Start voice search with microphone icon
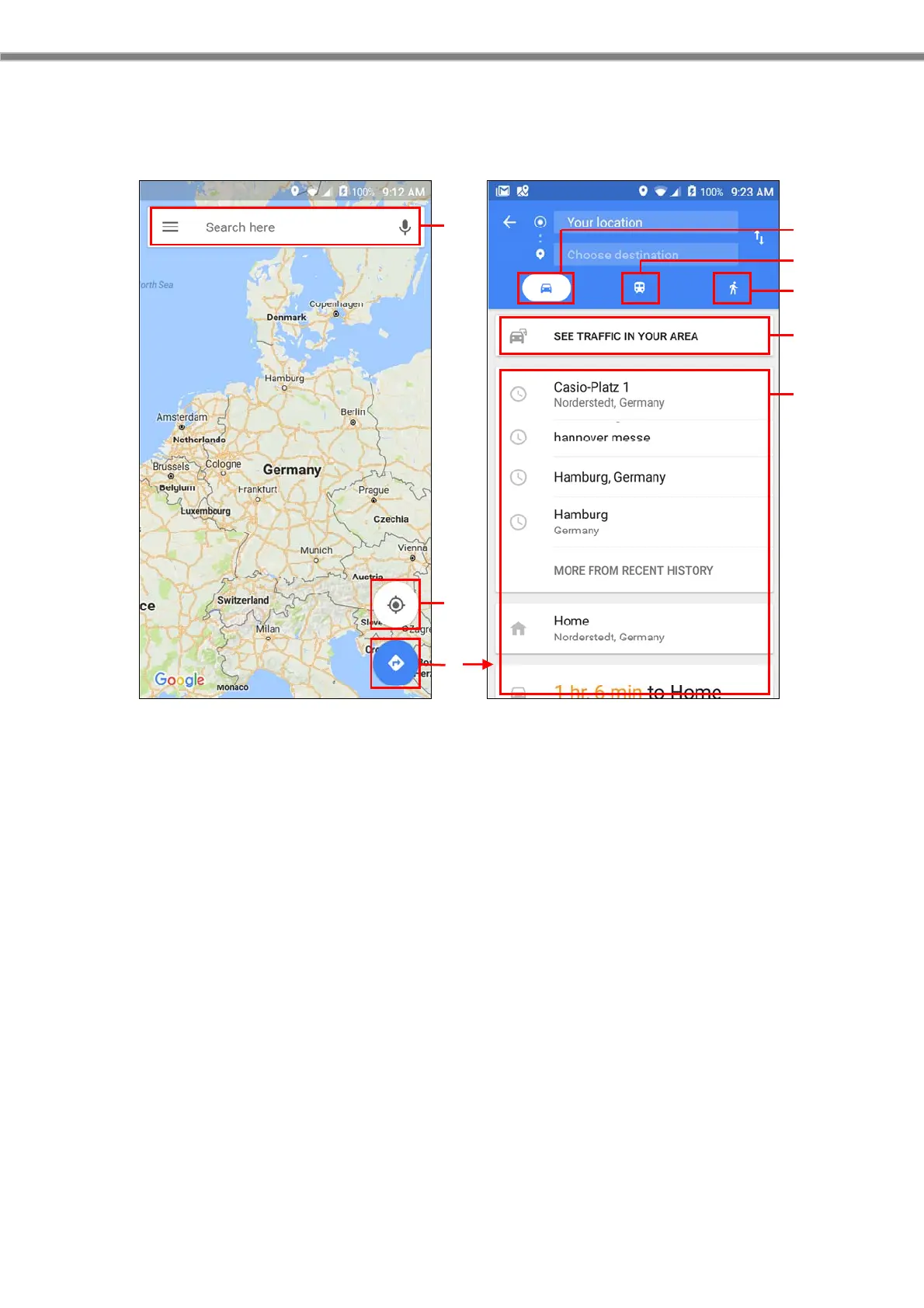Viewport: 924px width, 1308px height. click(x=405, y=227)
